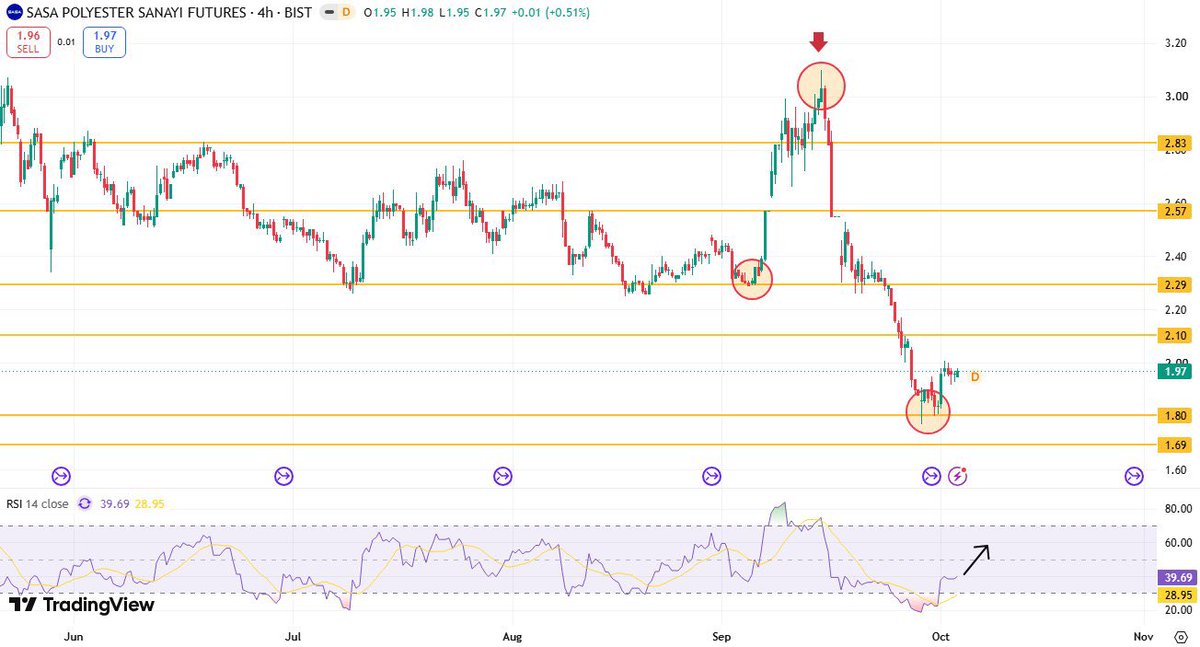Screen dimensions: 1200x647
Task: Click the purple RSI value 39.69 in legend
Action: pos(113,504)
